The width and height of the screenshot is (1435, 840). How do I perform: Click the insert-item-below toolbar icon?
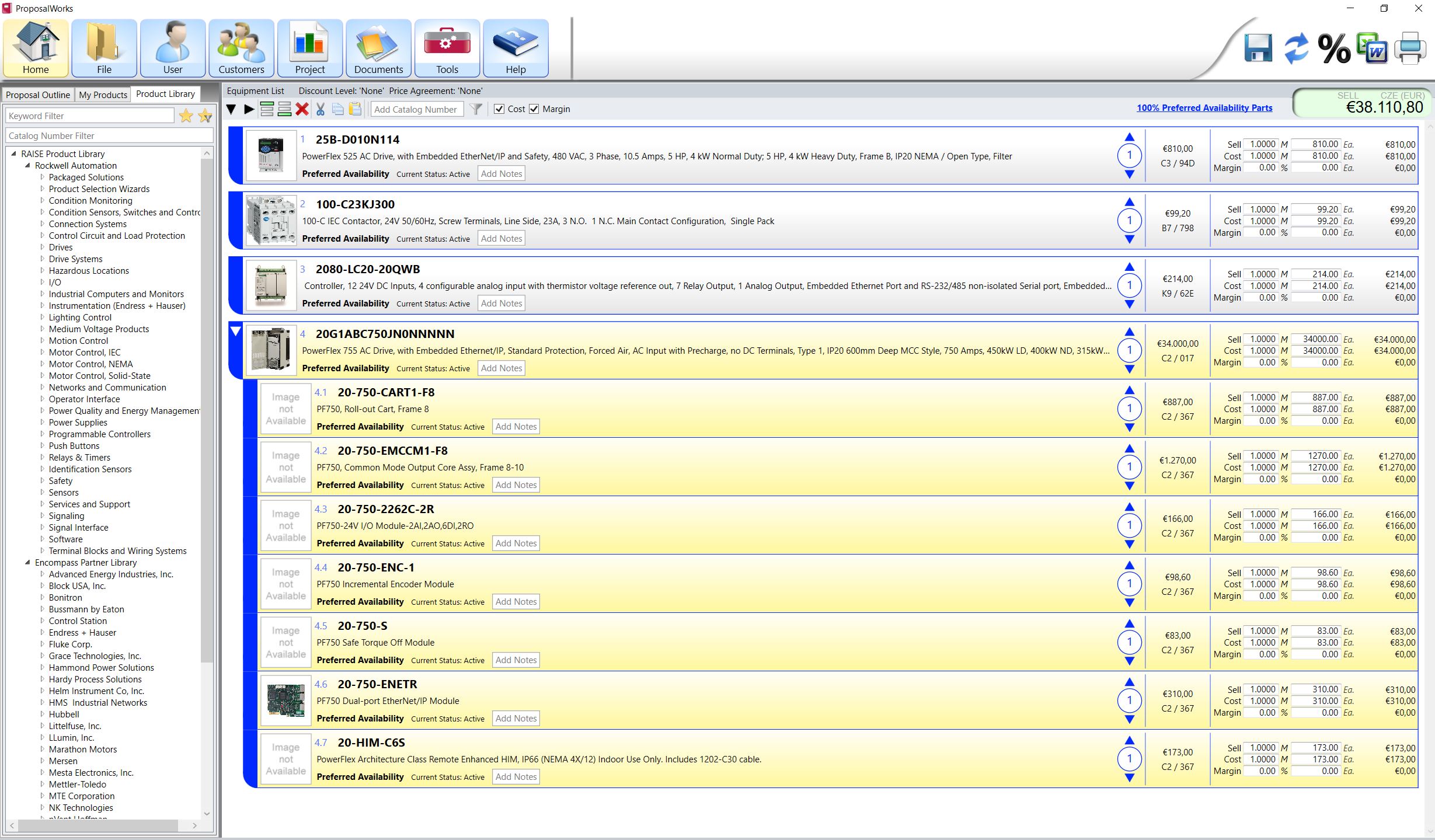point(284,109)
